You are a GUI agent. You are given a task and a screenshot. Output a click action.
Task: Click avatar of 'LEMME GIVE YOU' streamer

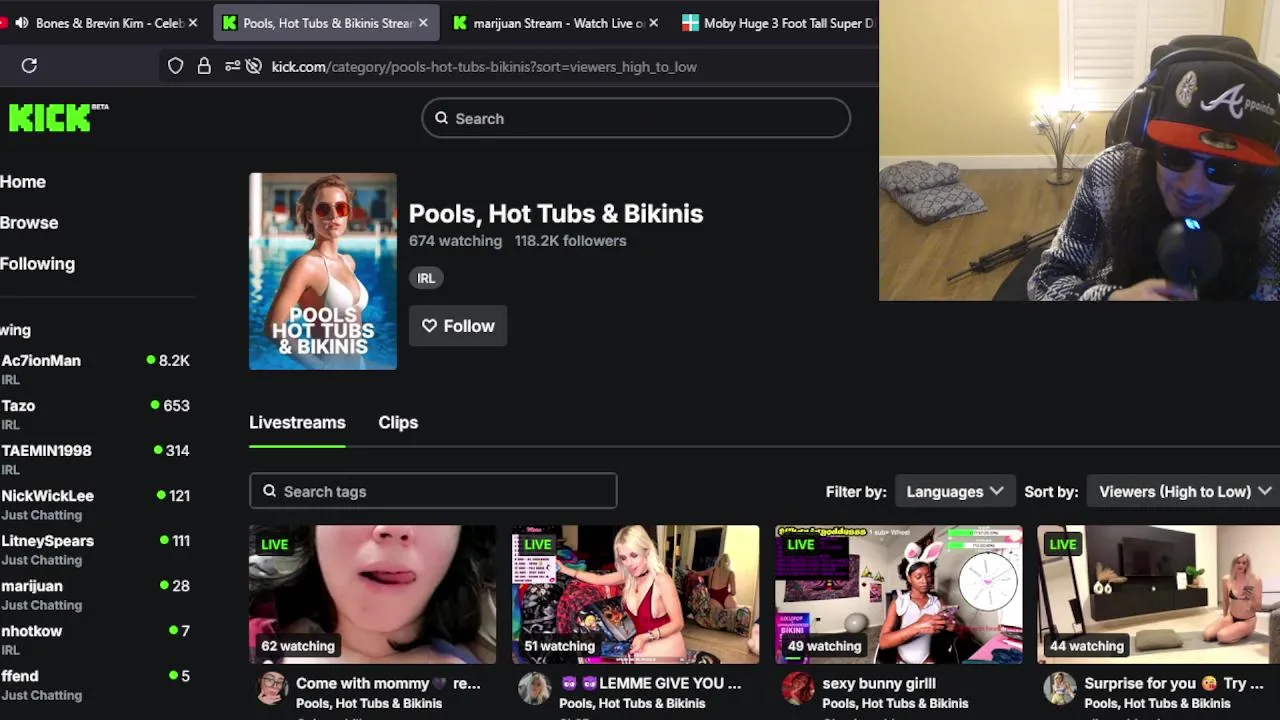[x=535, y=688]
